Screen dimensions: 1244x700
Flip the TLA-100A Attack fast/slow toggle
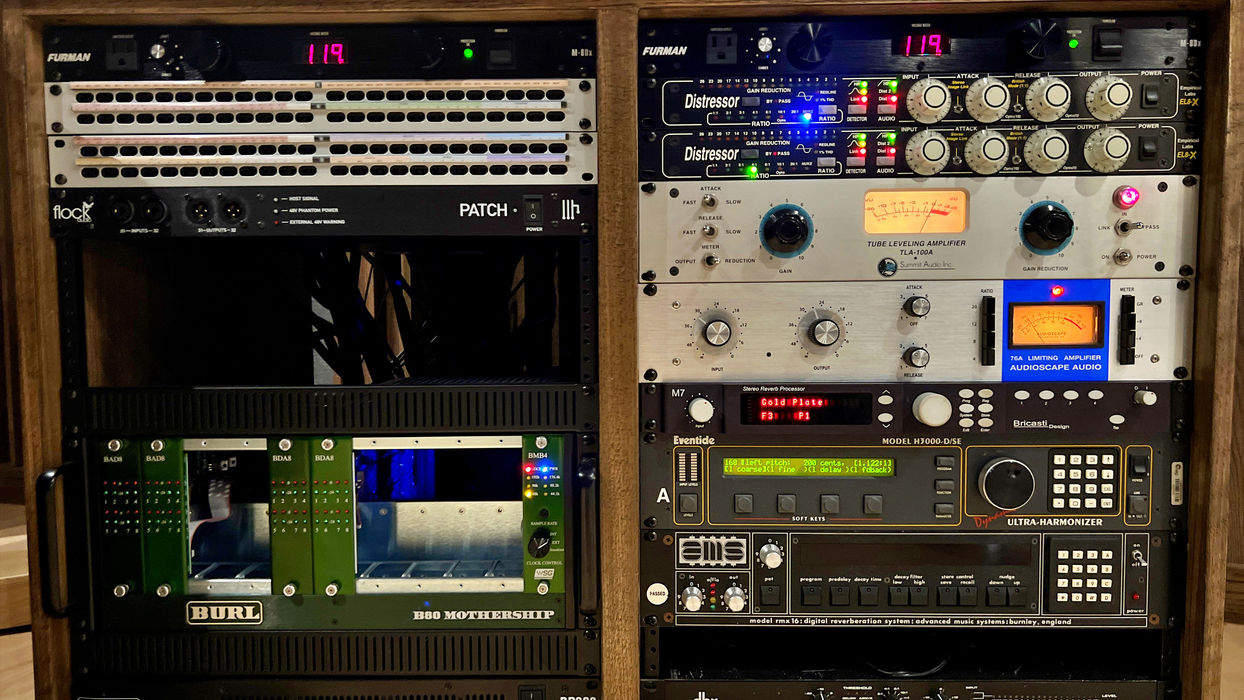tap(710, 202)
